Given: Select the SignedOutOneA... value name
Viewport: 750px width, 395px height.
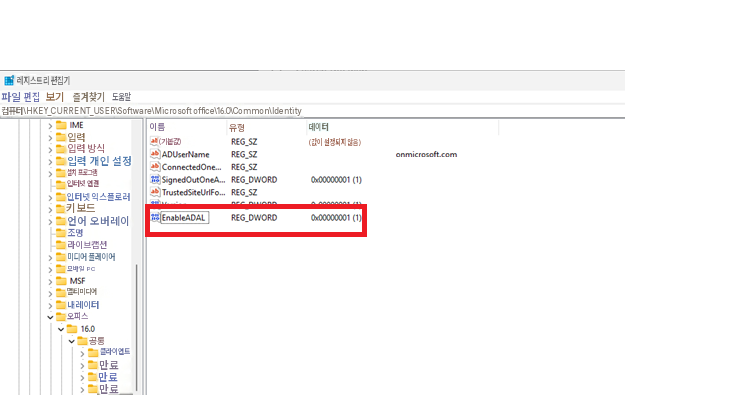Looking at the screenshot, I should [193, 180].
